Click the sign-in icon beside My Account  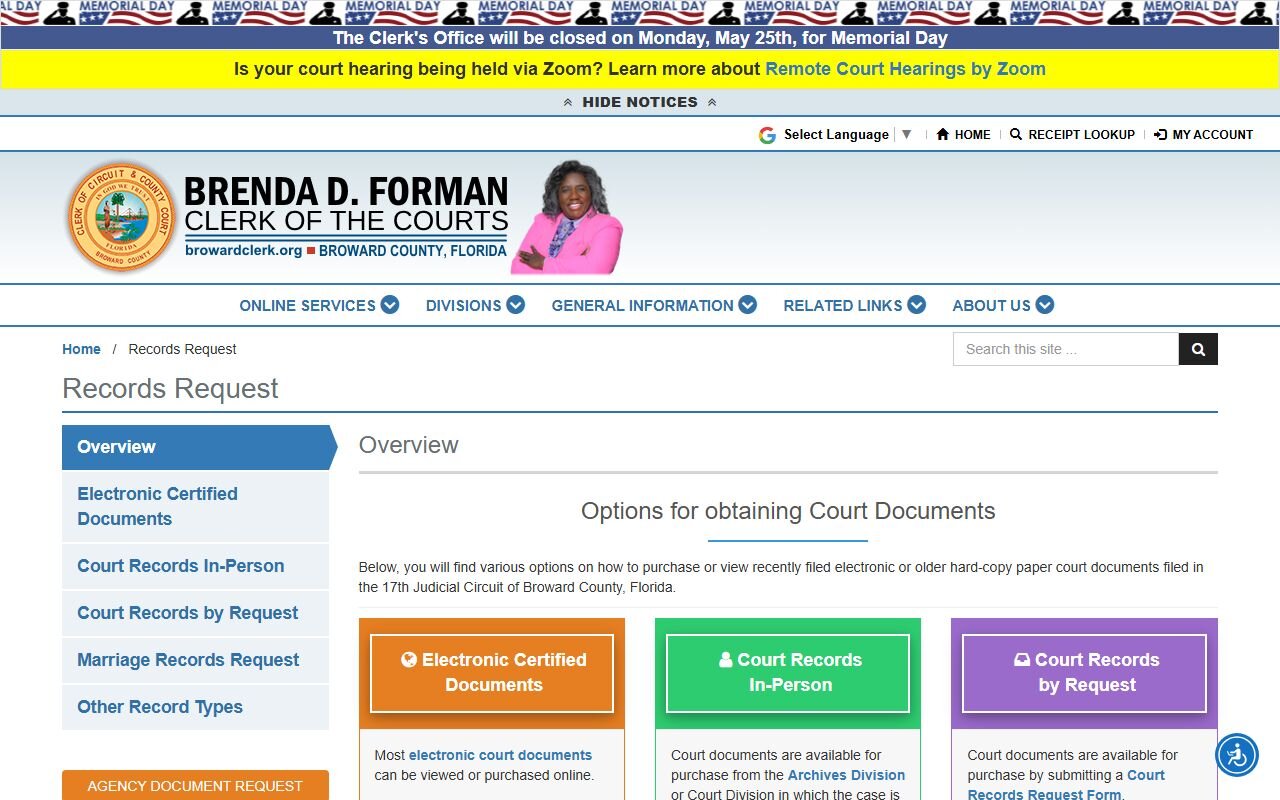click(x=1160, y=134)
